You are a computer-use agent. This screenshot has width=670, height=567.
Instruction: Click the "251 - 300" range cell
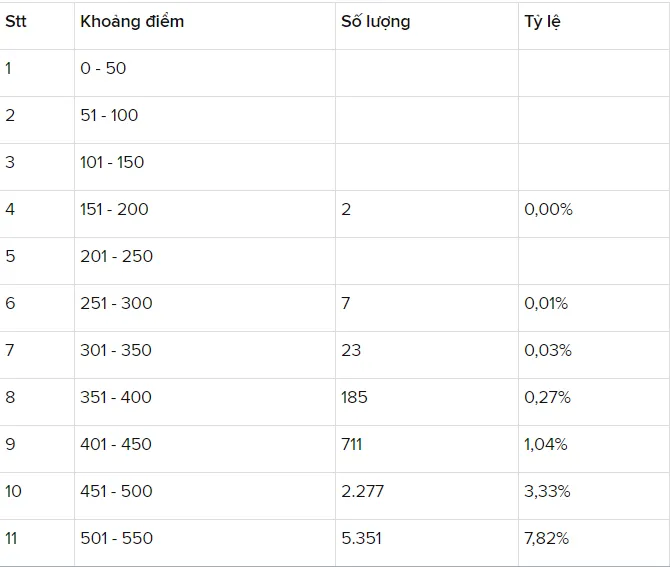116,303
